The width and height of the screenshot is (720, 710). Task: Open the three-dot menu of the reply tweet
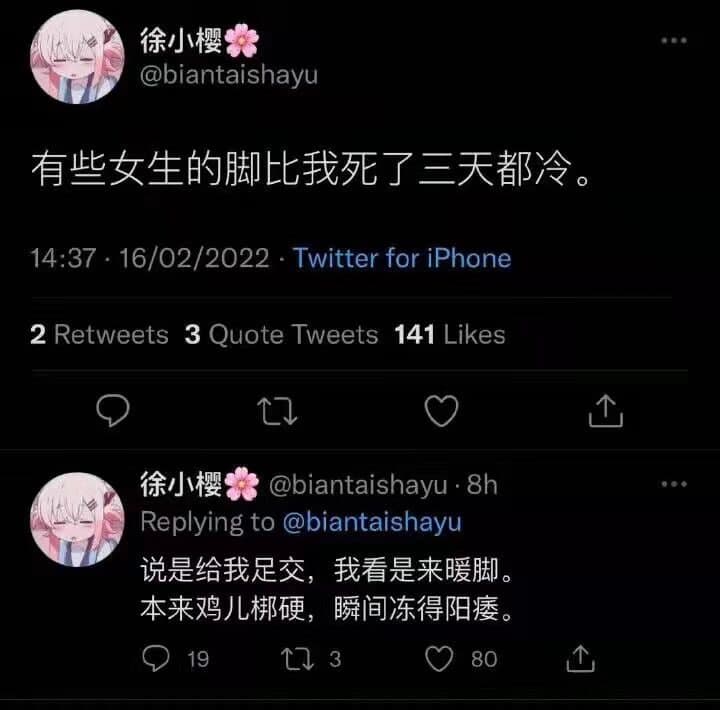pos(674,484)
